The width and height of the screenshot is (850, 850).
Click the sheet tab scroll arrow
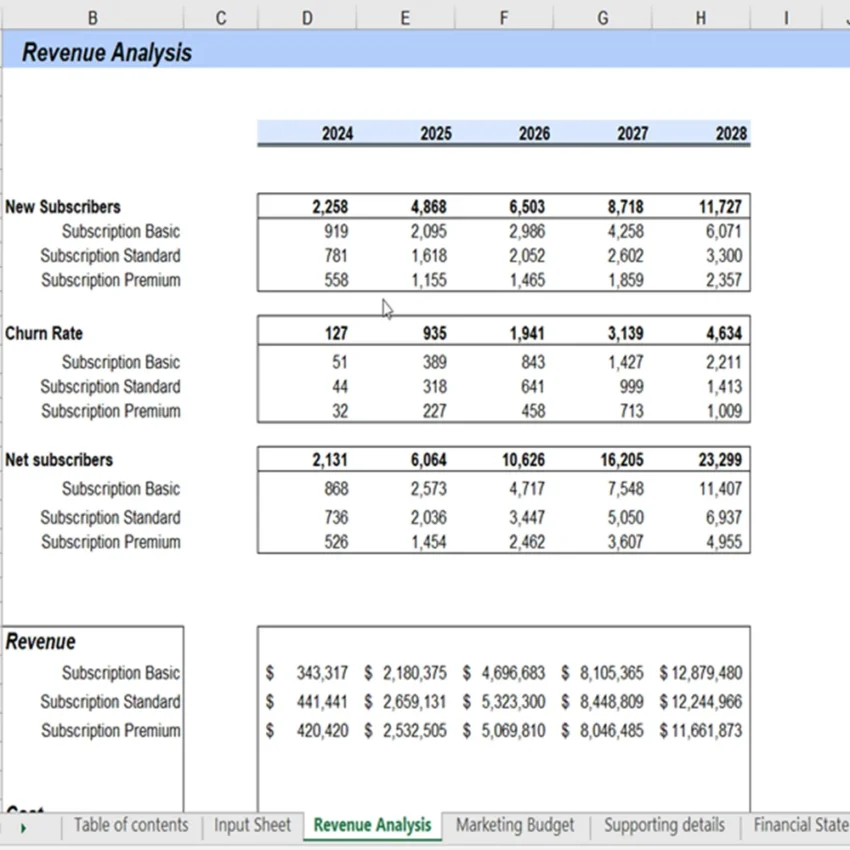pos(23,828)
